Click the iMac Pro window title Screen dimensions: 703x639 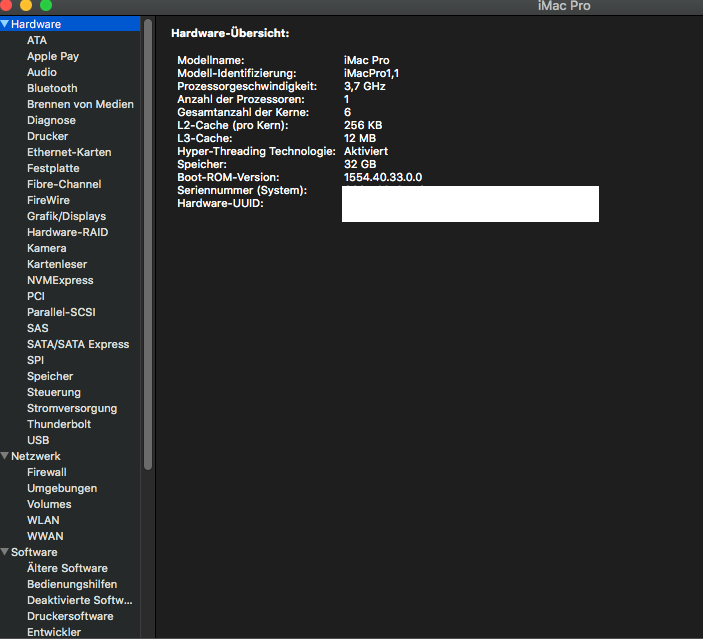click(x=564, y=6)
